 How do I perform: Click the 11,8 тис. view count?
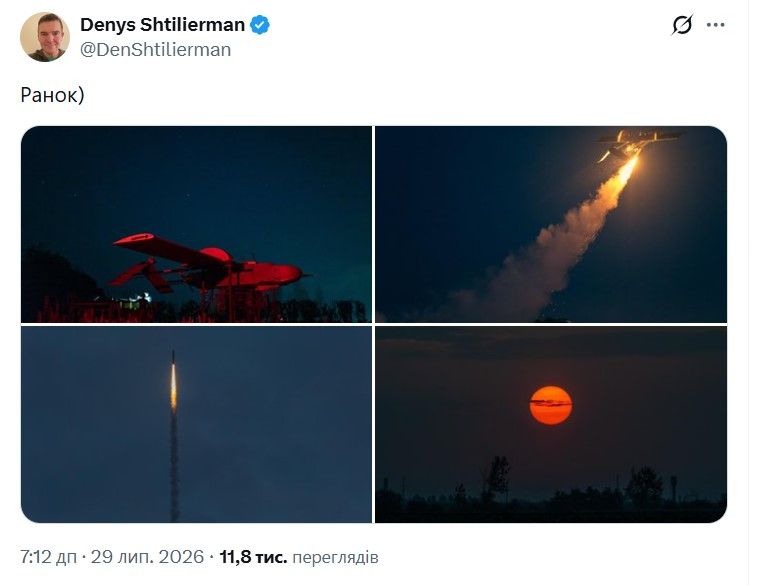pos(253,557)
